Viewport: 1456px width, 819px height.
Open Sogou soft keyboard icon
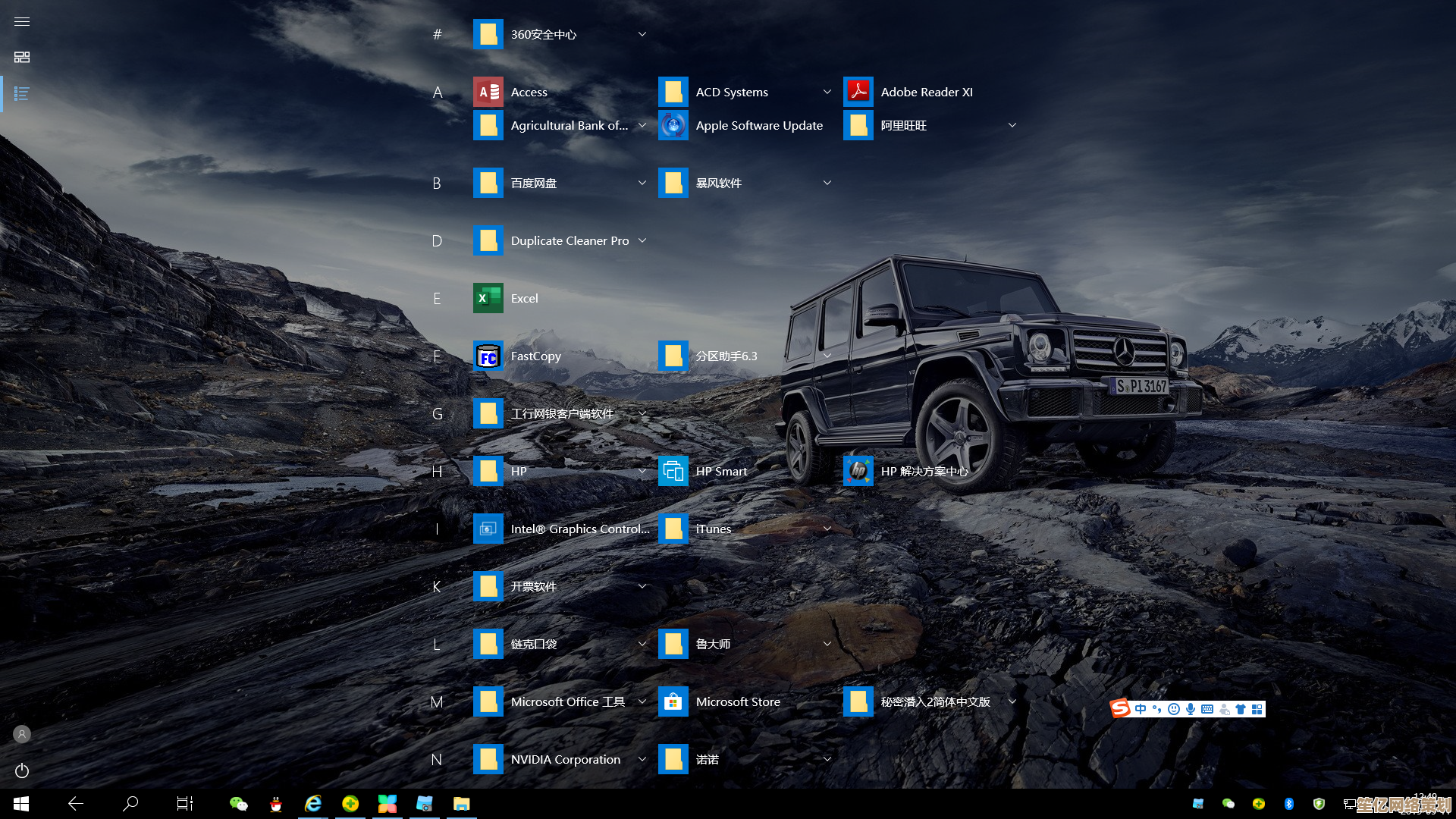coord(1207,709)
